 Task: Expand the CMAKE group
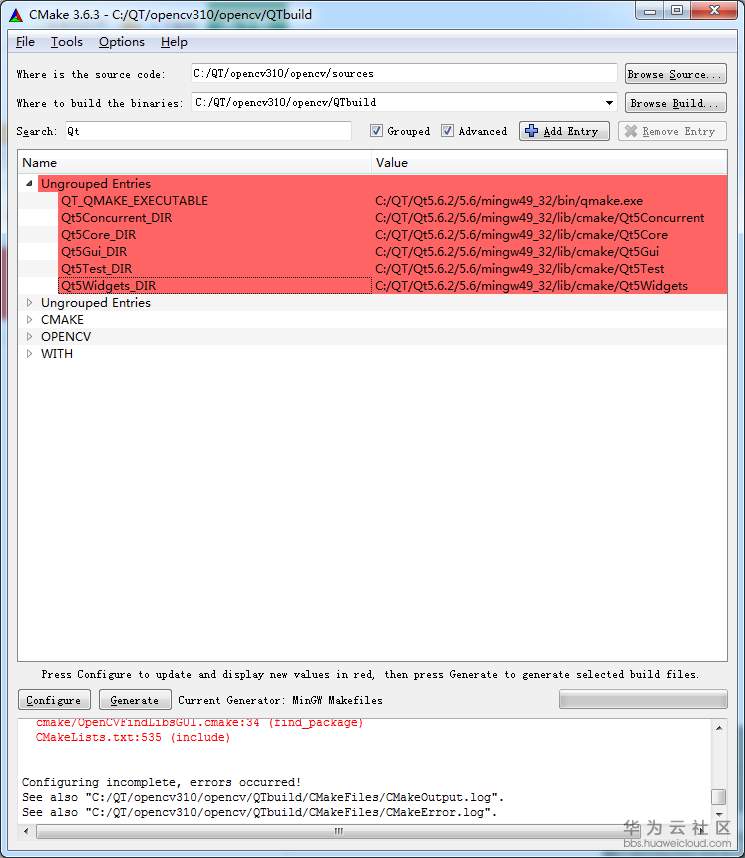click(30, 320)
